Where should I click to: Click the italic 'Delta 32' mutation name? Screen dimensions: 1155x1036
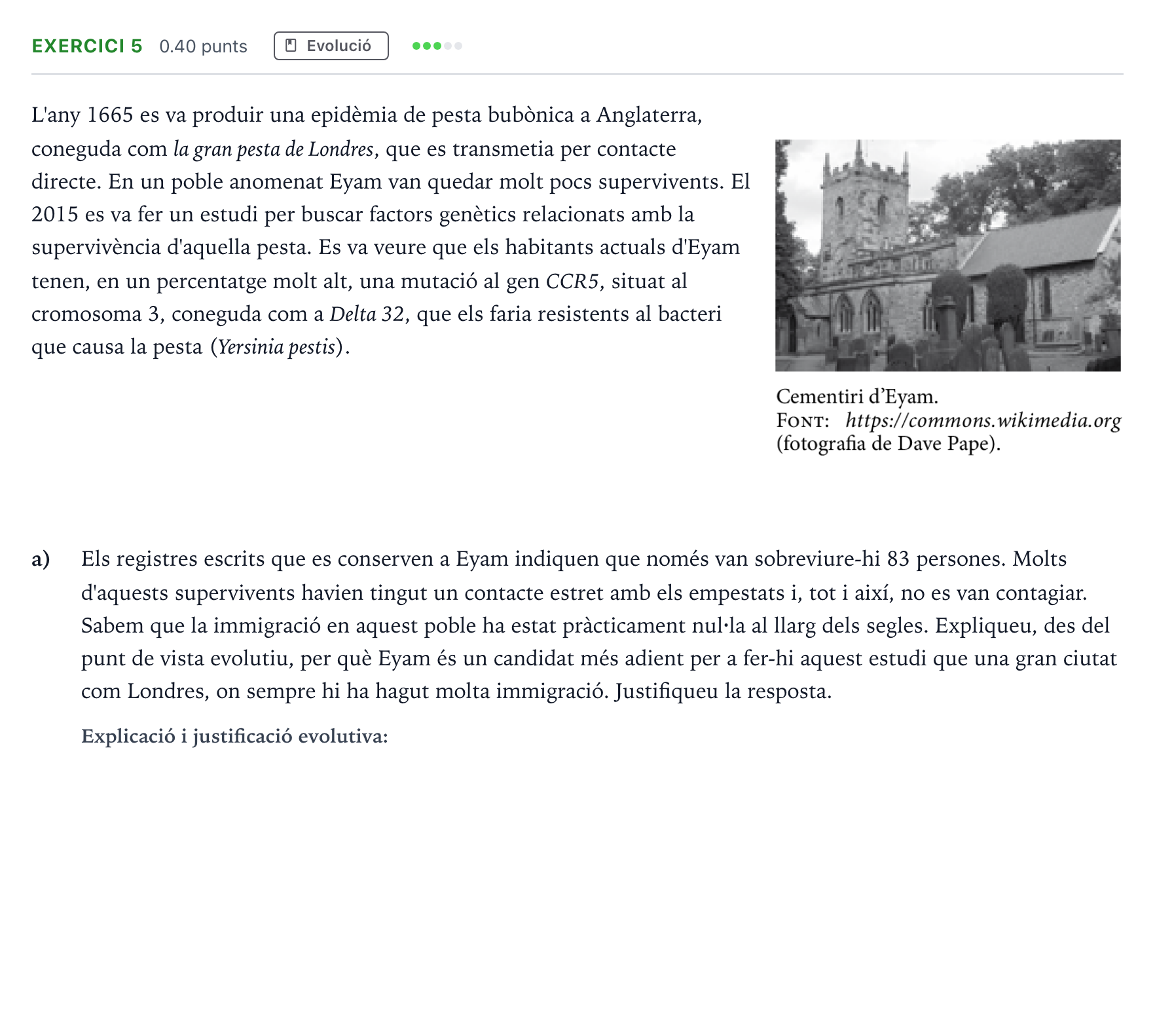(x=367, y=314)
